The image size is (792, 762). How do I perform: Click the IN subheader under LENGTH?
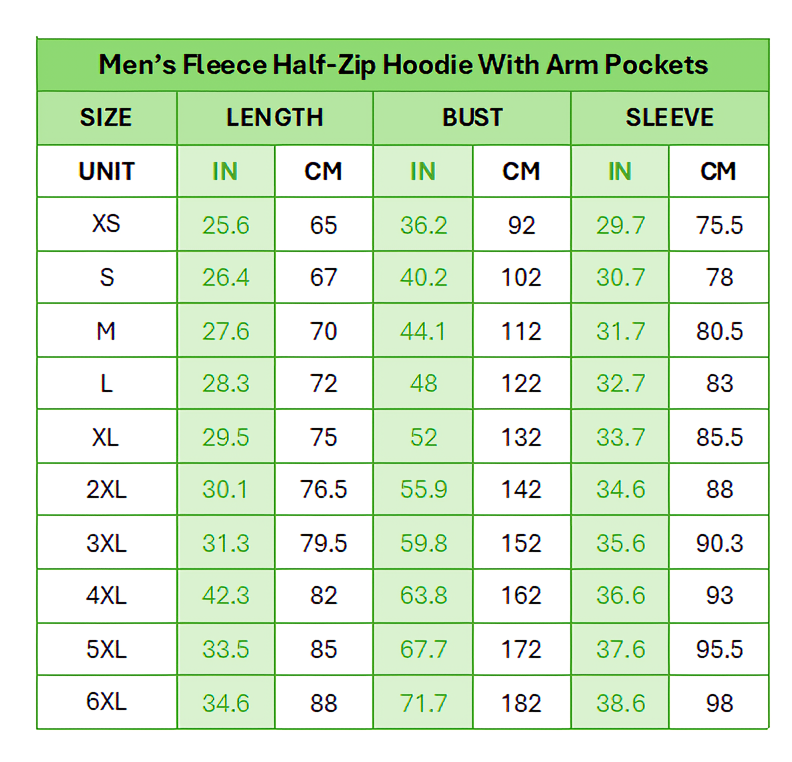225,171
